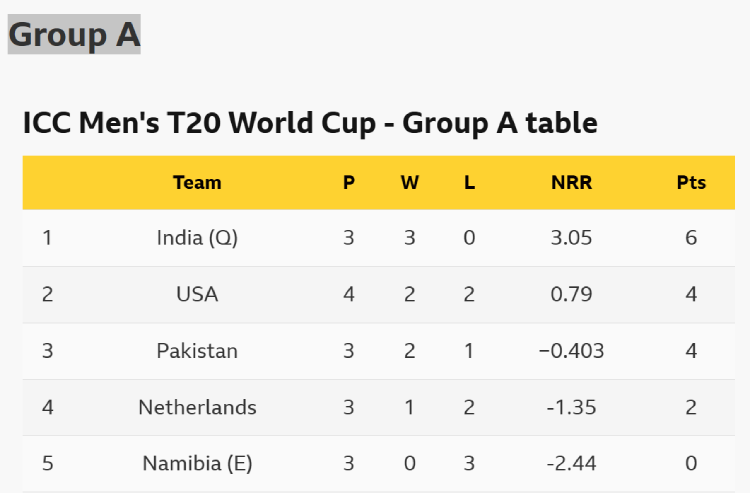Select the Pakistan team cell
The width and height of the screenshot is (750, 493).
197,351
